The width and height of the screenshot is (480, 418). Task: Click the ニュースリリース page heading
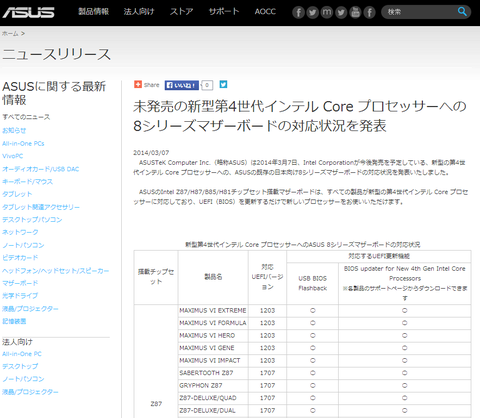tap(57, 54)
